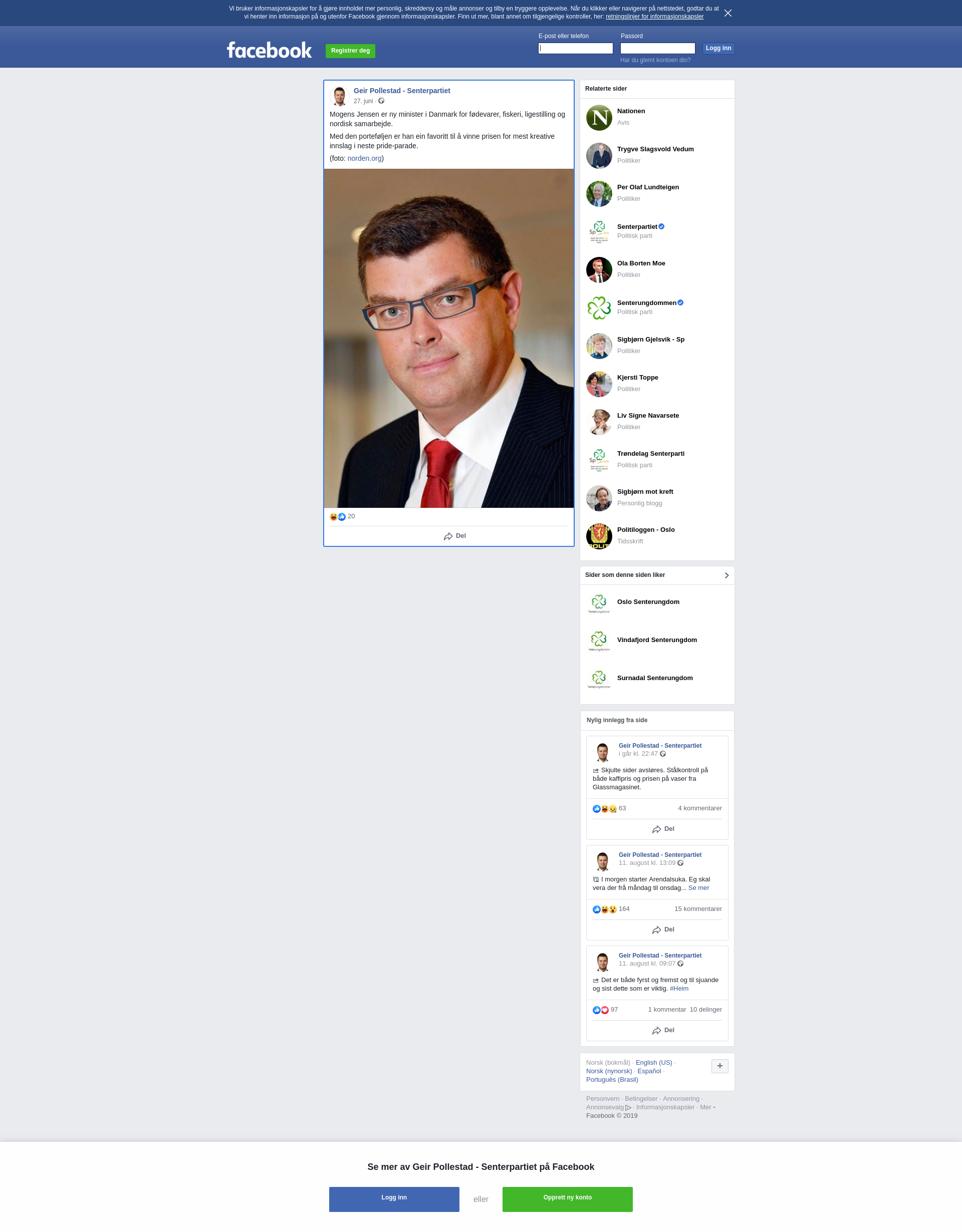Close the cookie notice banner

[x=728, y=13]
